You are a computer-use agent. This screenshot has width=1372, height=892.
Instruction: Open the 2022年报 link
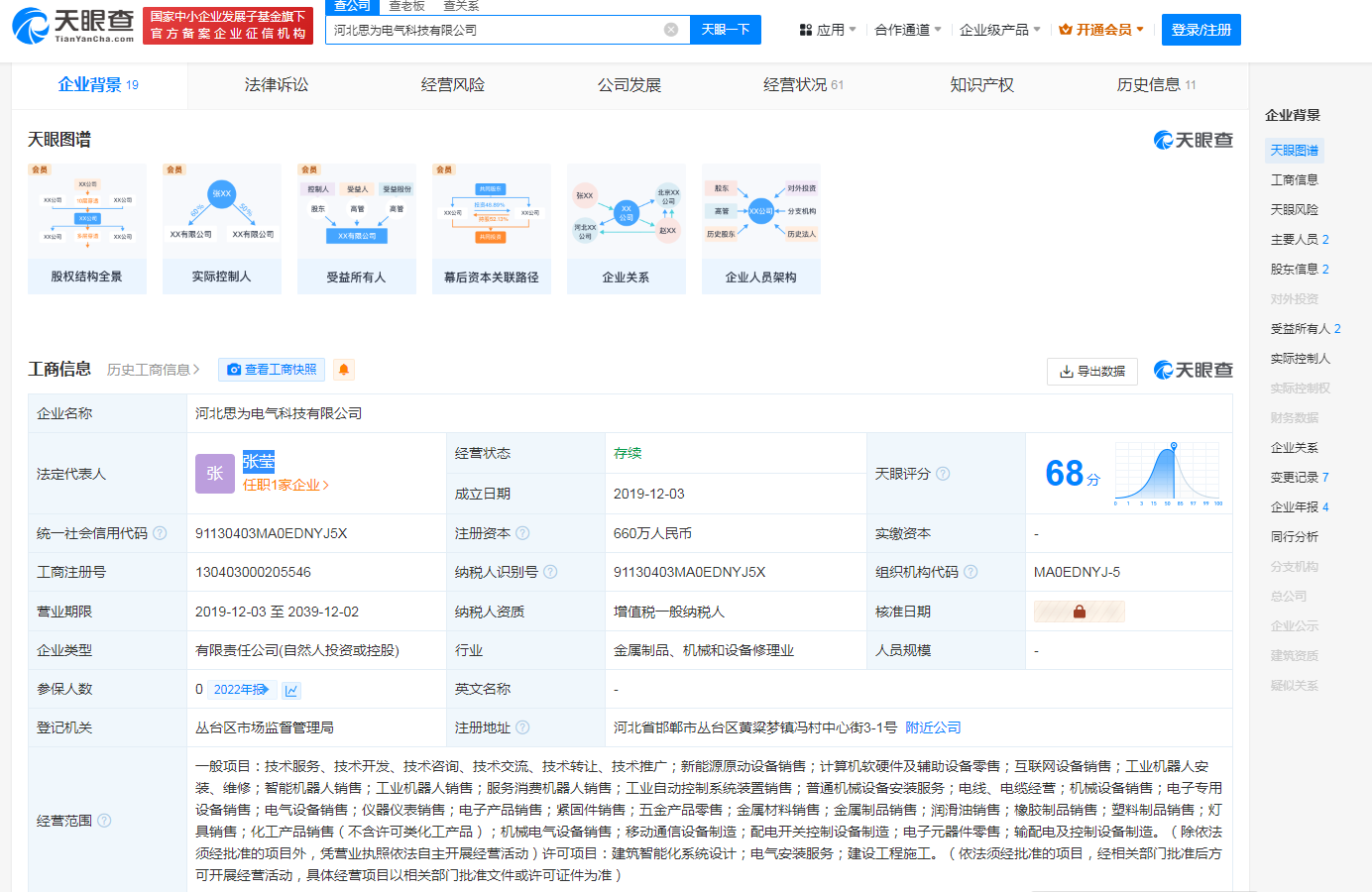tap(241, 690)
